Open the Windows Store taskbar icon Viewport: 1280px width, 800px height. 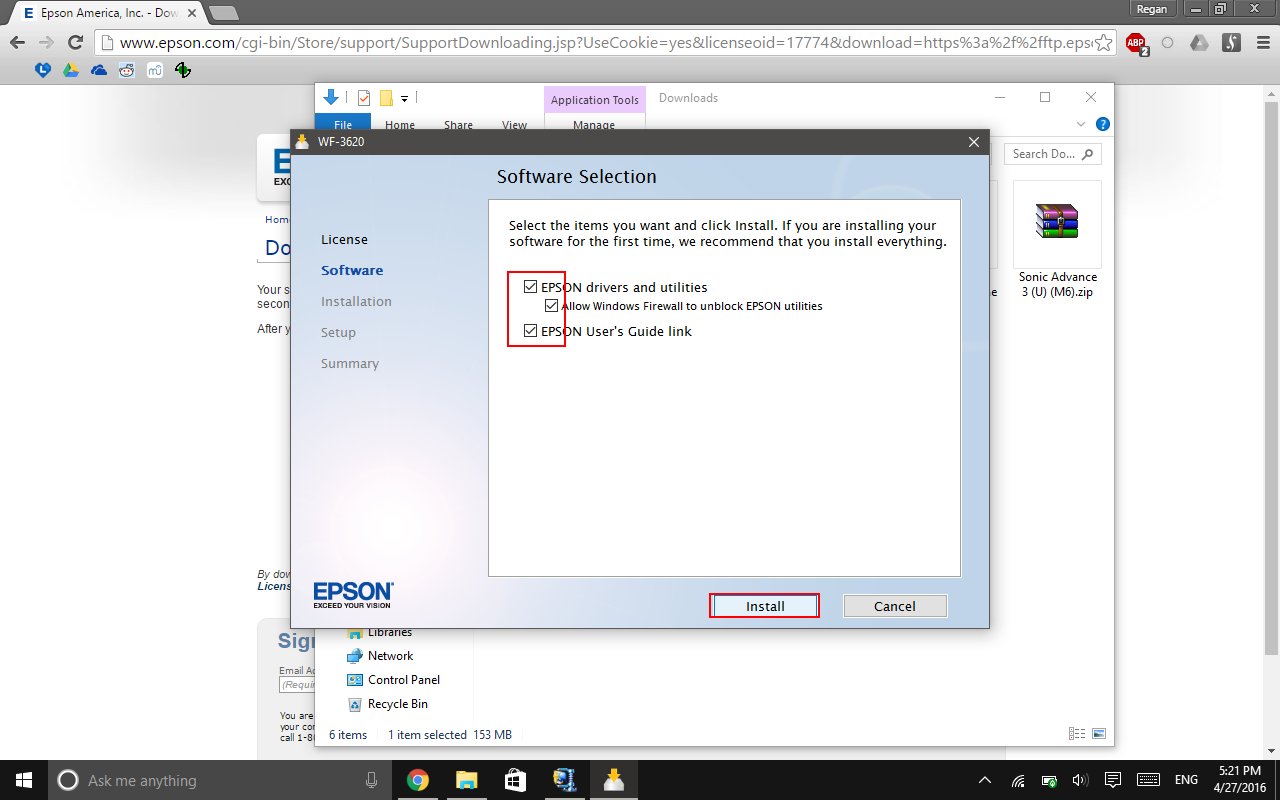pos(515,780)
